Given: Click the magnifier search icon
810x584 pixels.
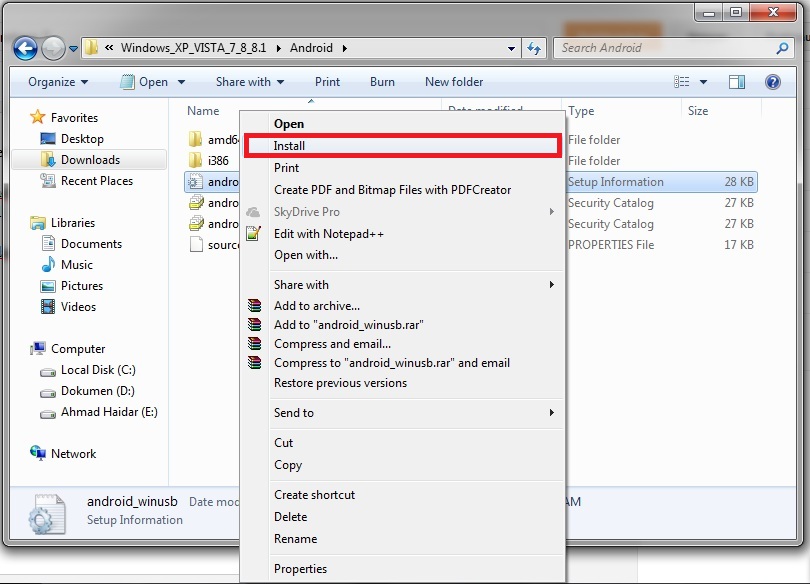Looking at the screenshot, I should click(783, 48).
